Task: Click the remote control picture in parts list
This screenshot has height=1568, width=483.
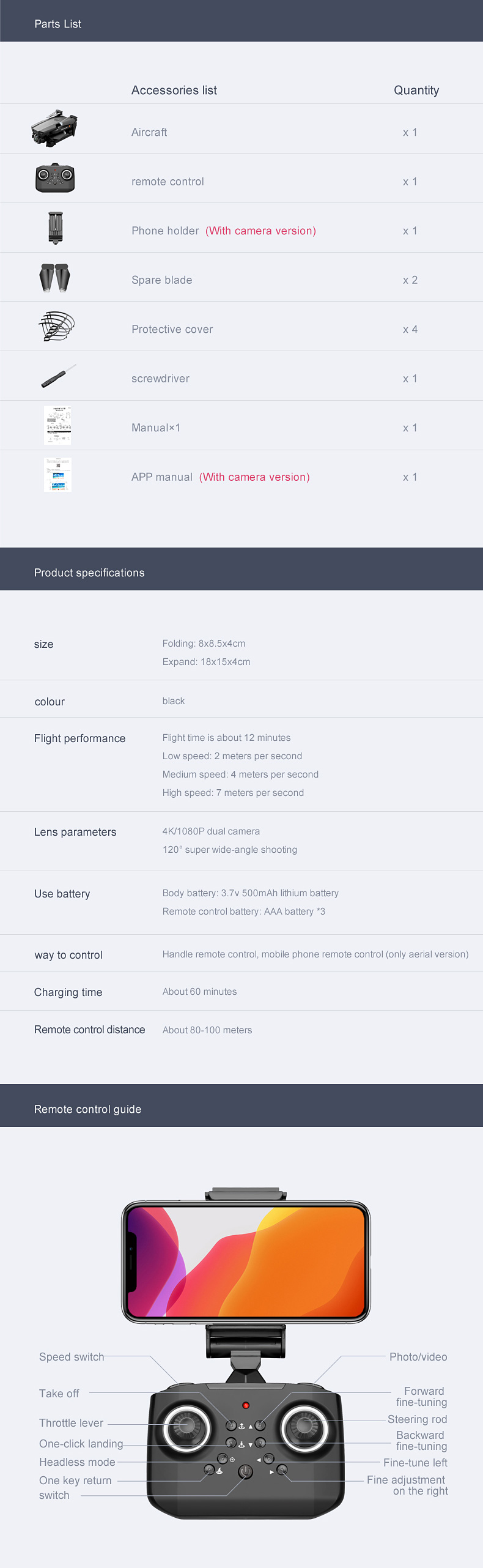Action: (x=55, y=178)
